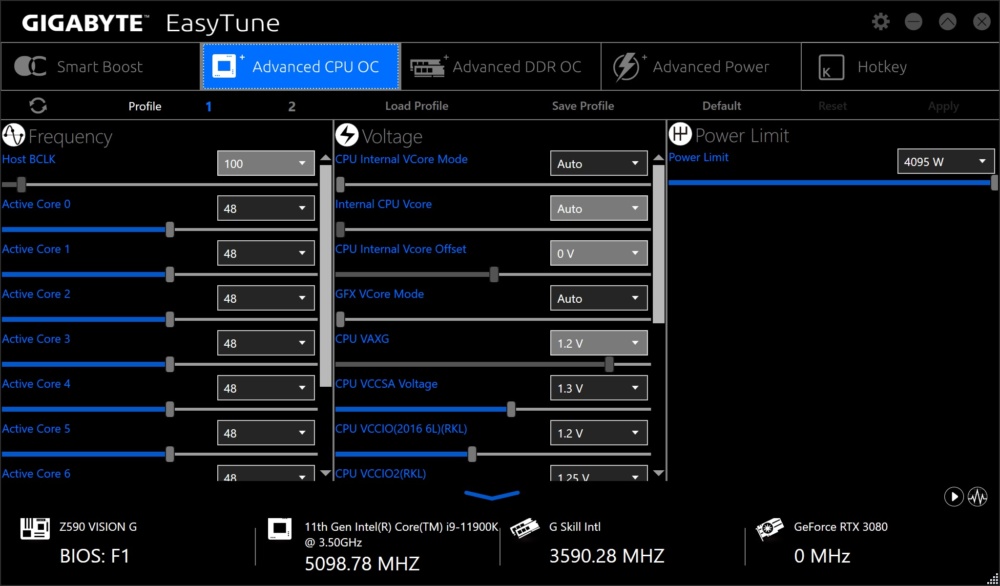Click the GIGABYTE logo
The width and height of the screenshot is (1000, 586).
pos(84,24)
